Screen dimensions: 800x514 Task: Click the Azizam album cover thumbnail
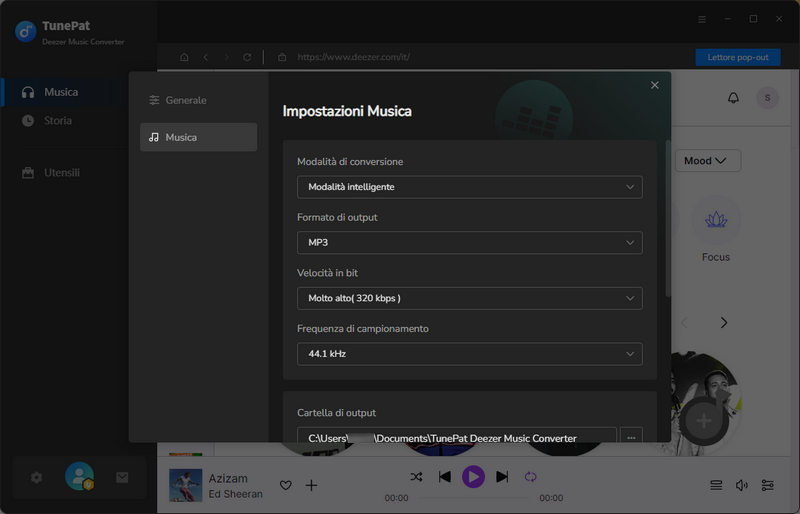point(185,485)
